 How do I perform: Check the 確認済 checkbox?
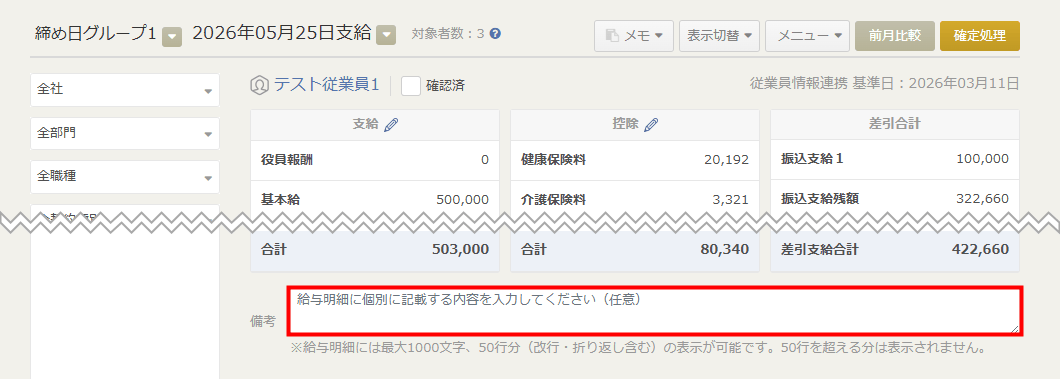(x=411, y=86)
